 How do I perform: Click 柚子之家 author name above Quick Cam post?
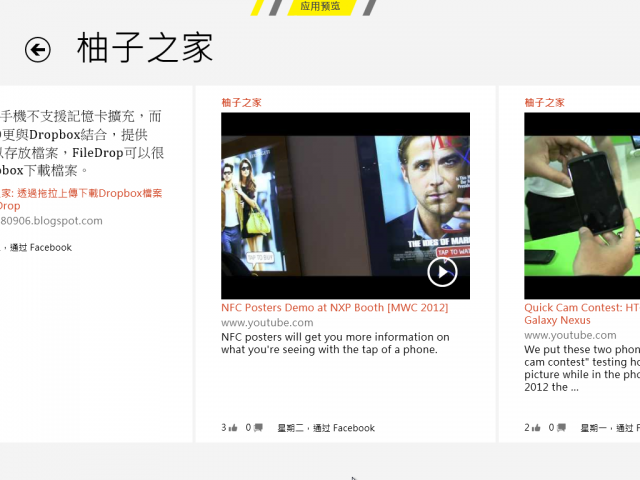point(544,102)
